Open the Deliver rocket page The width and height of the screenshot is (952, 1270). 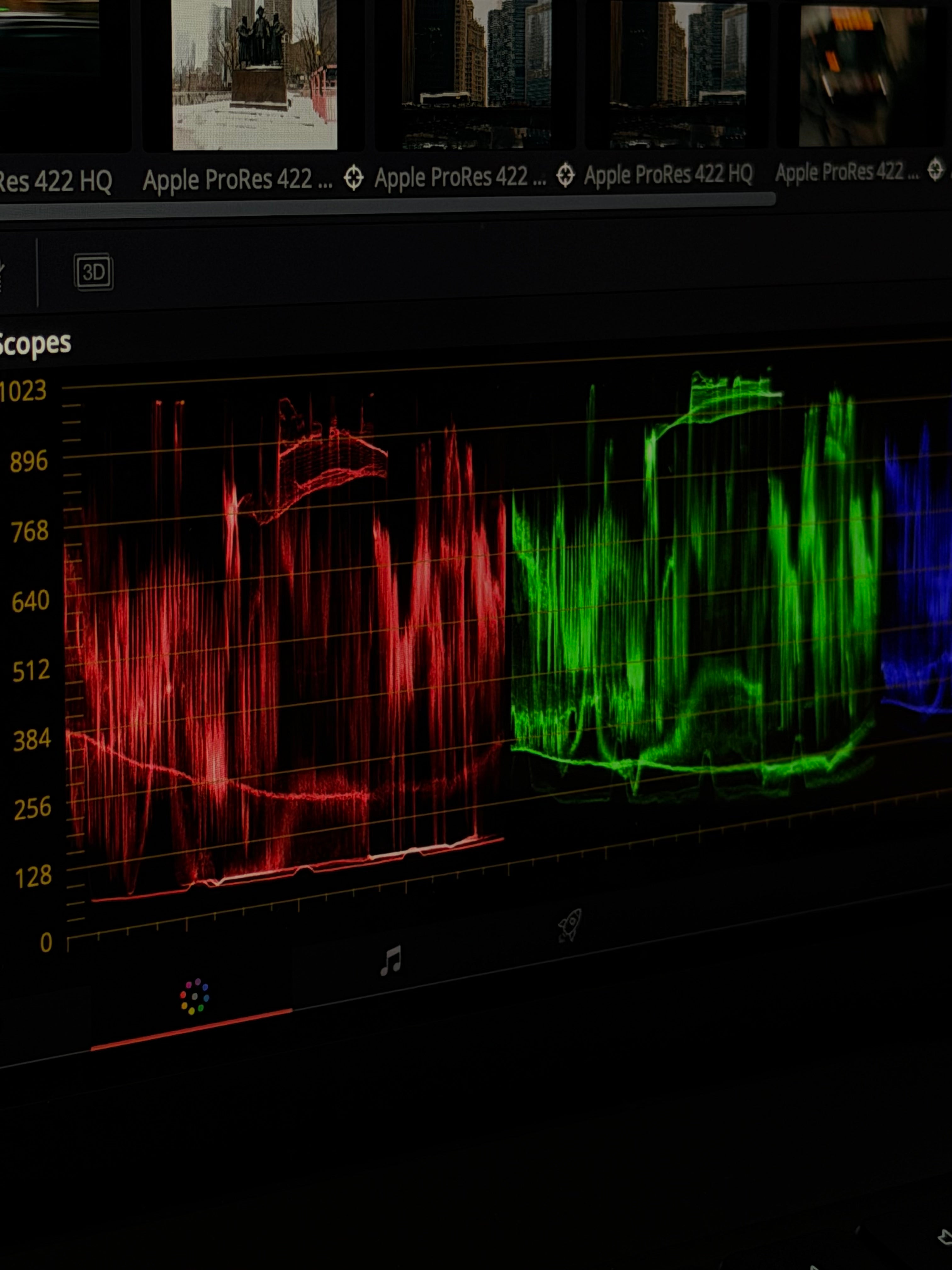pos(570,925)
